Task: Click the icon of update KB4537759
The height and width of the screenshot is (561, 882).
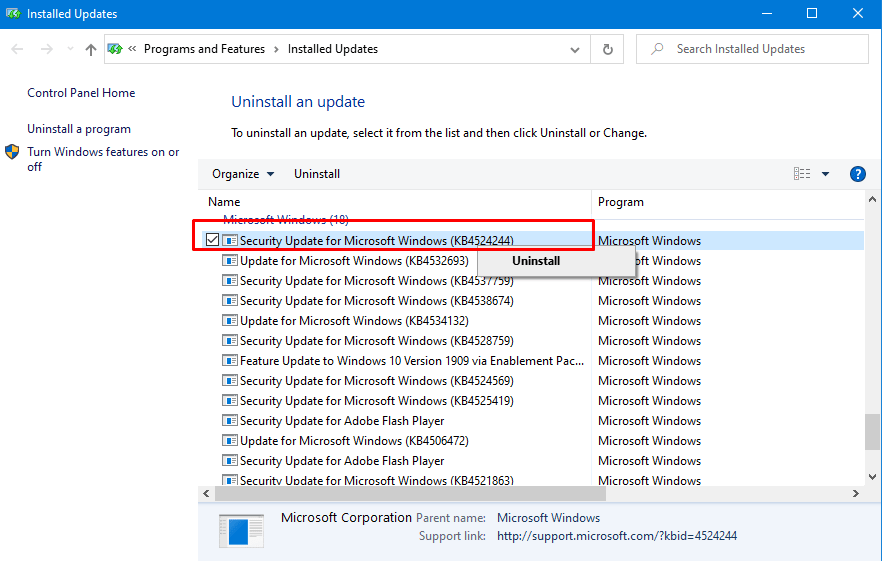Action: 230,280
